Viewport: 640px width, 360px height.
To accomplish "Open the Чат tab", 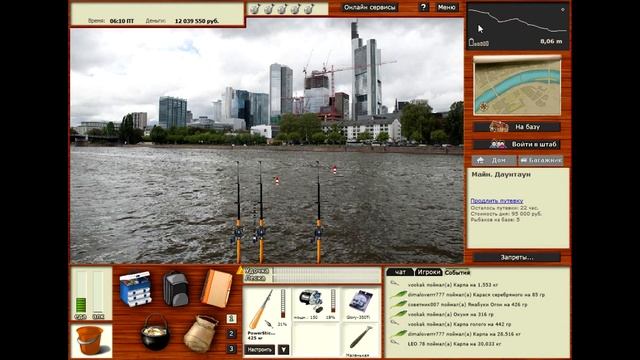I will (x=400, y=272).
